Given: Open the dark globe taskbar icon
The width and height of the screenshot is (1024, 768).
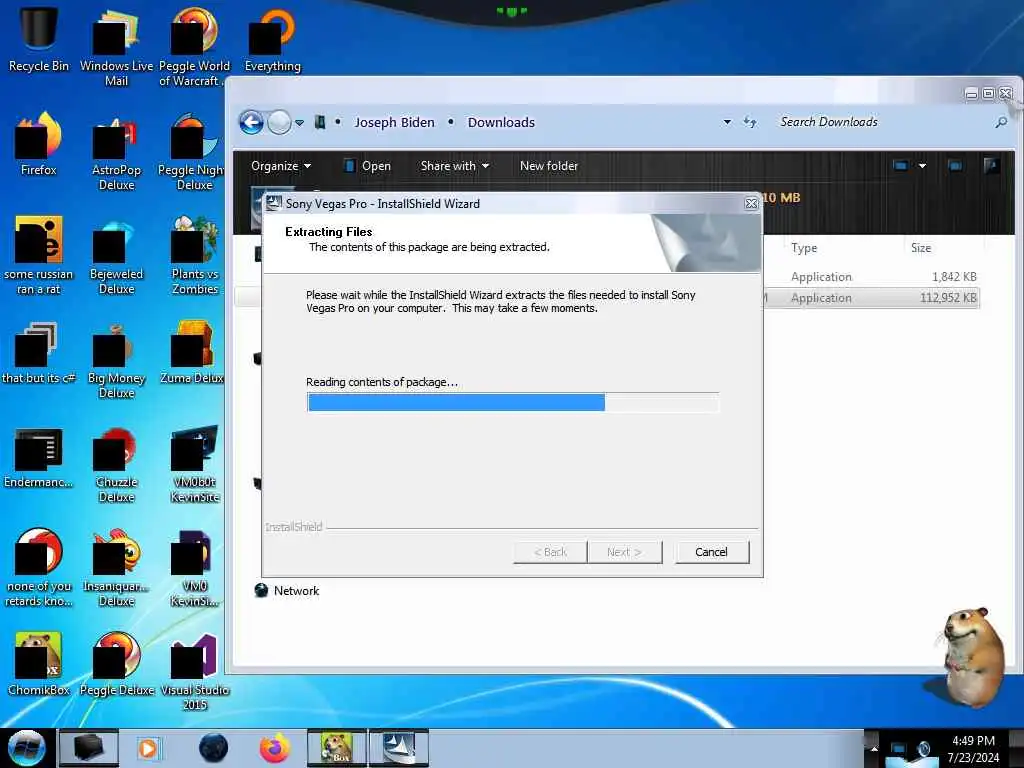Looking at the screenshot, I should [214, 748].
